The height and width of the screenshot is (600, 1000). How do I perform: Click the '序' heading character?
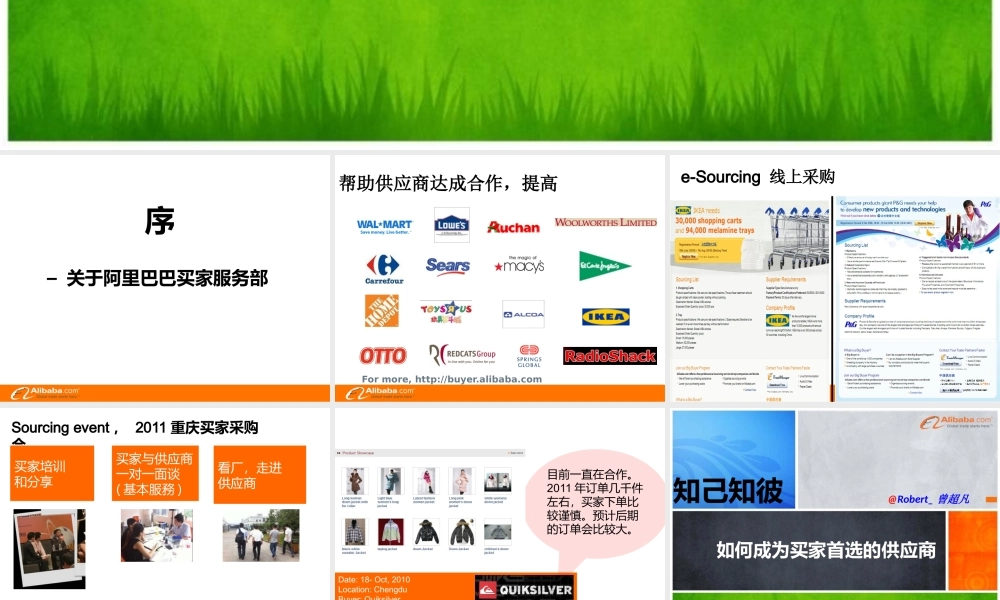coord(159,222)
